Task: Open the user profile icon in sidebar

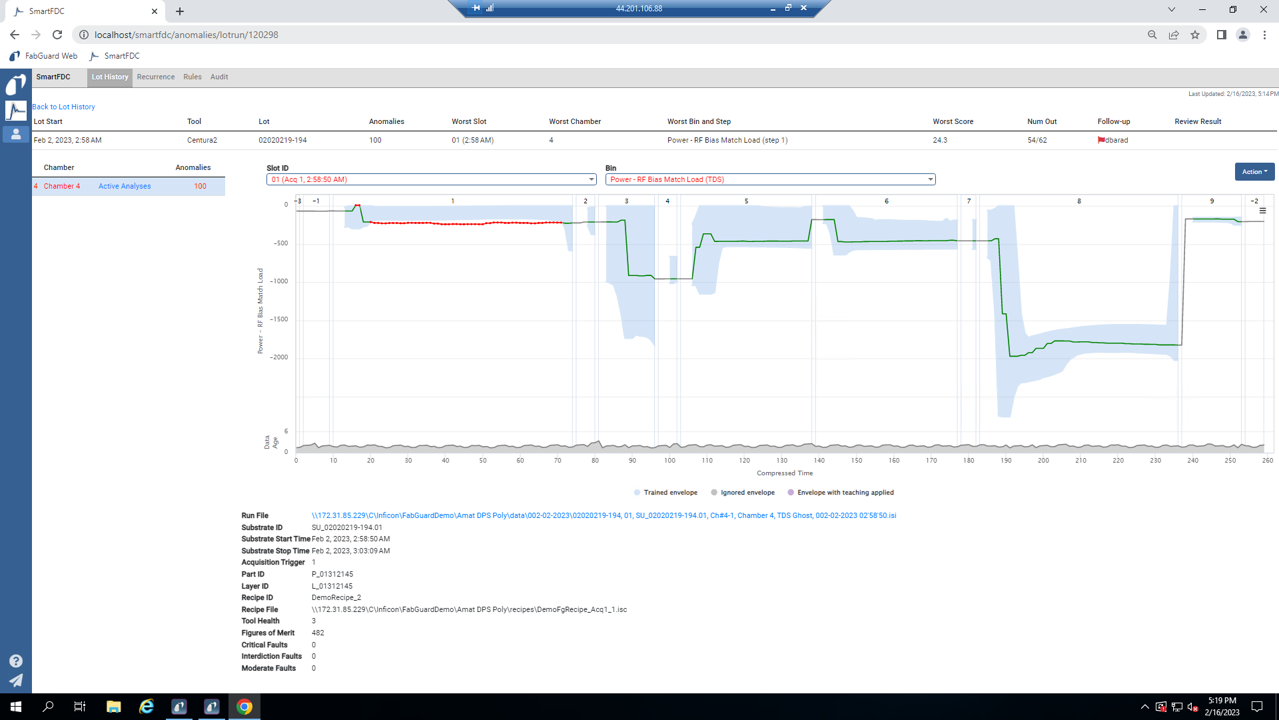Action: click(x=16, y=134)
